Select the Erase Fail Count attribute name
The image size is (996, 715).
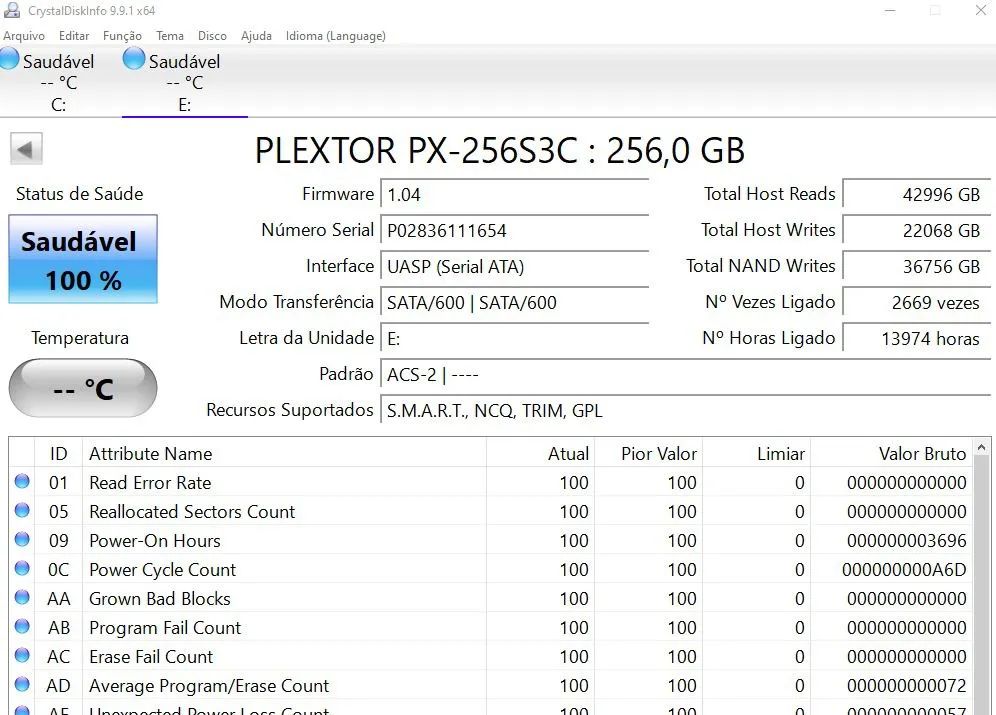151,657
